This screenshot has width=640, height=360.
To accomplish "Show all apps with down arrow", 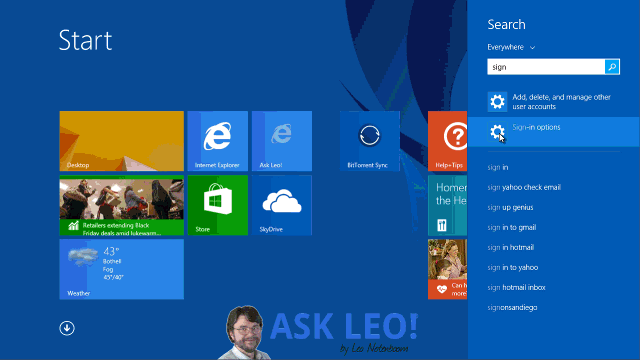I will click(67, 328).
